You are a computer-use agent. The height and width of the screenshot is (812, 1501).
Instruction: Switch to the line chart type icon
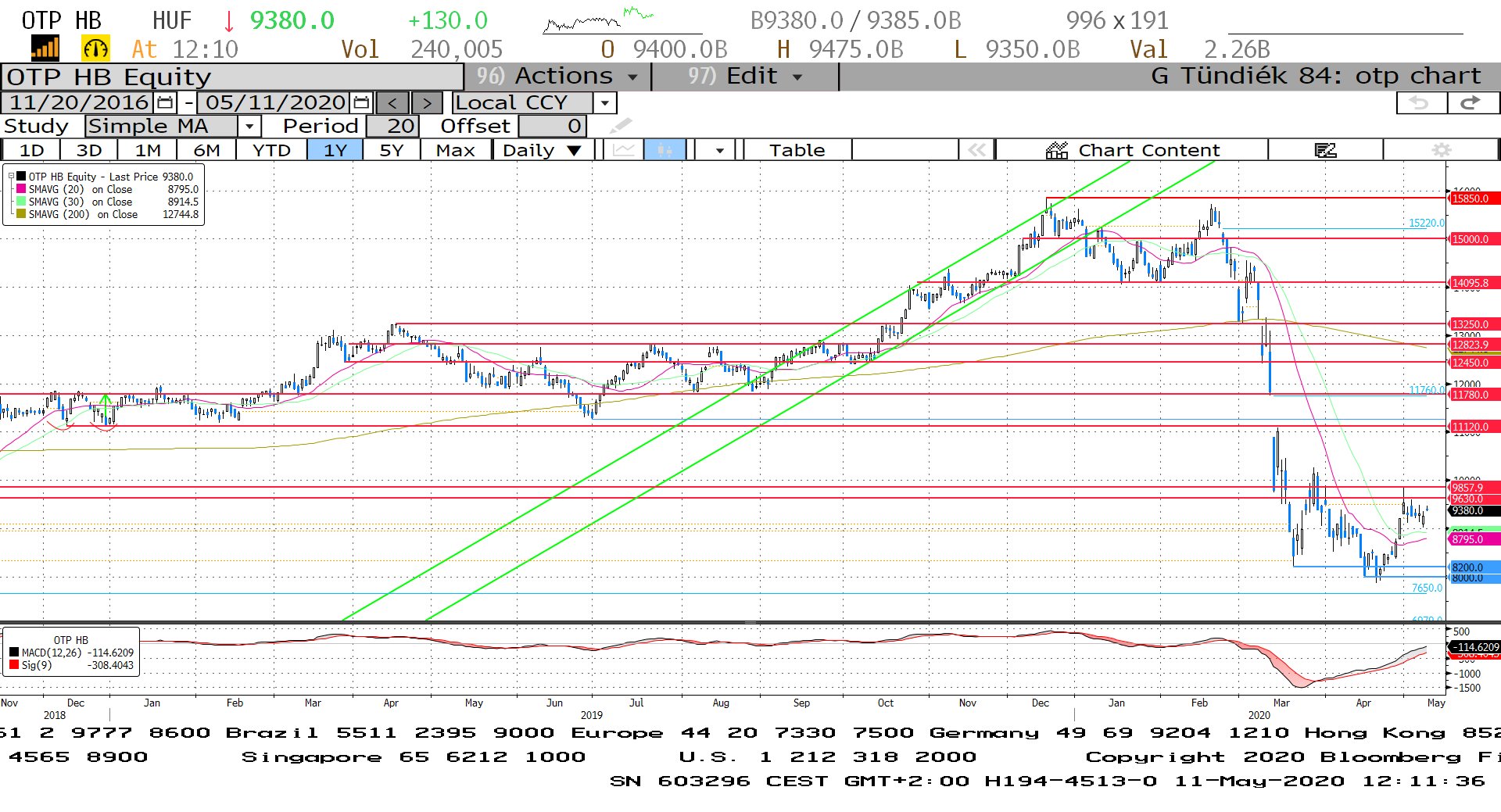pos(624,150)
